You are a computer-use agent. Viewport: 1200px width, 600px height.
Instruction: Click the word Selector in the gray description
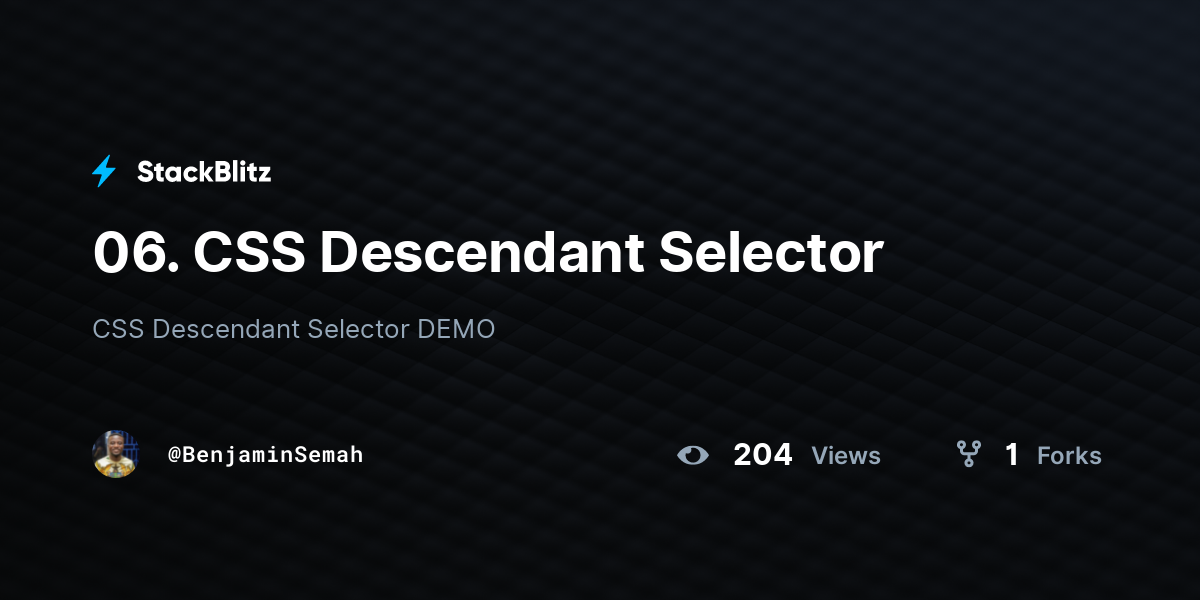pyautogui.click(x=358, y=329)
